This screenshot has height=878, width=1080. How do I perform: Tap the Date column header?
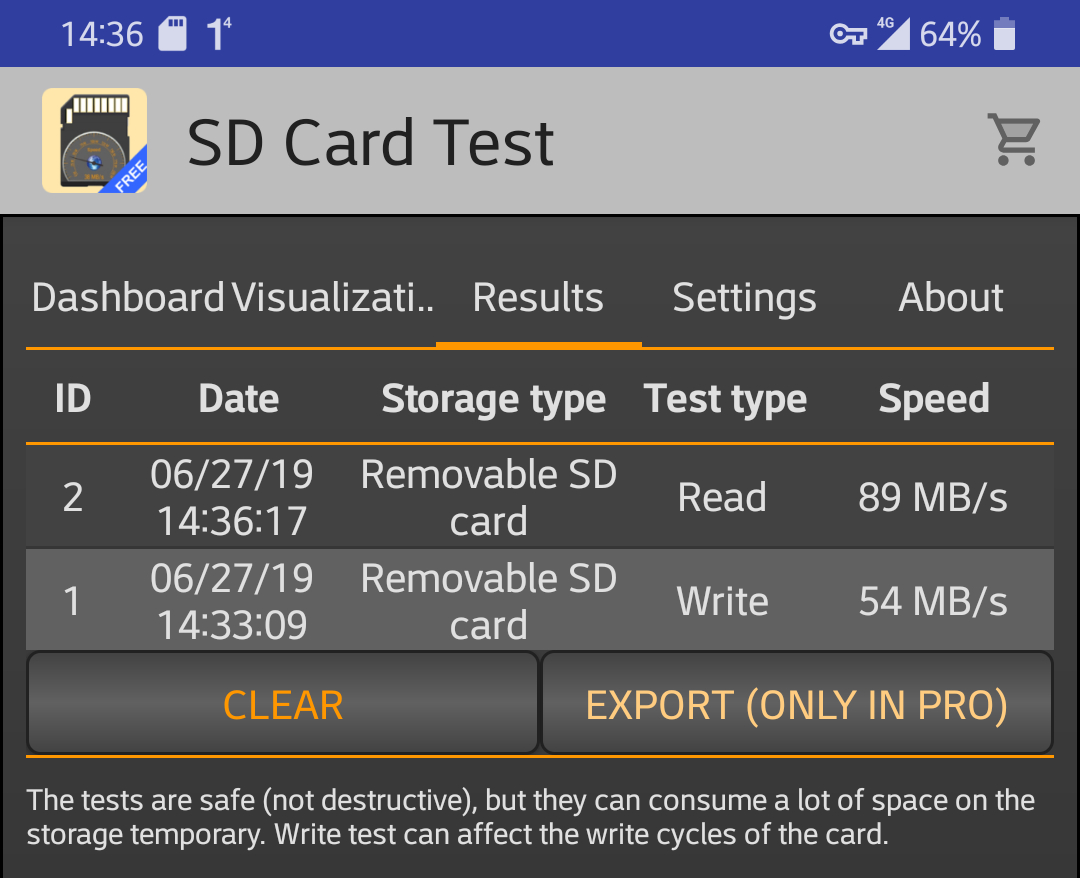coord(238,398)
